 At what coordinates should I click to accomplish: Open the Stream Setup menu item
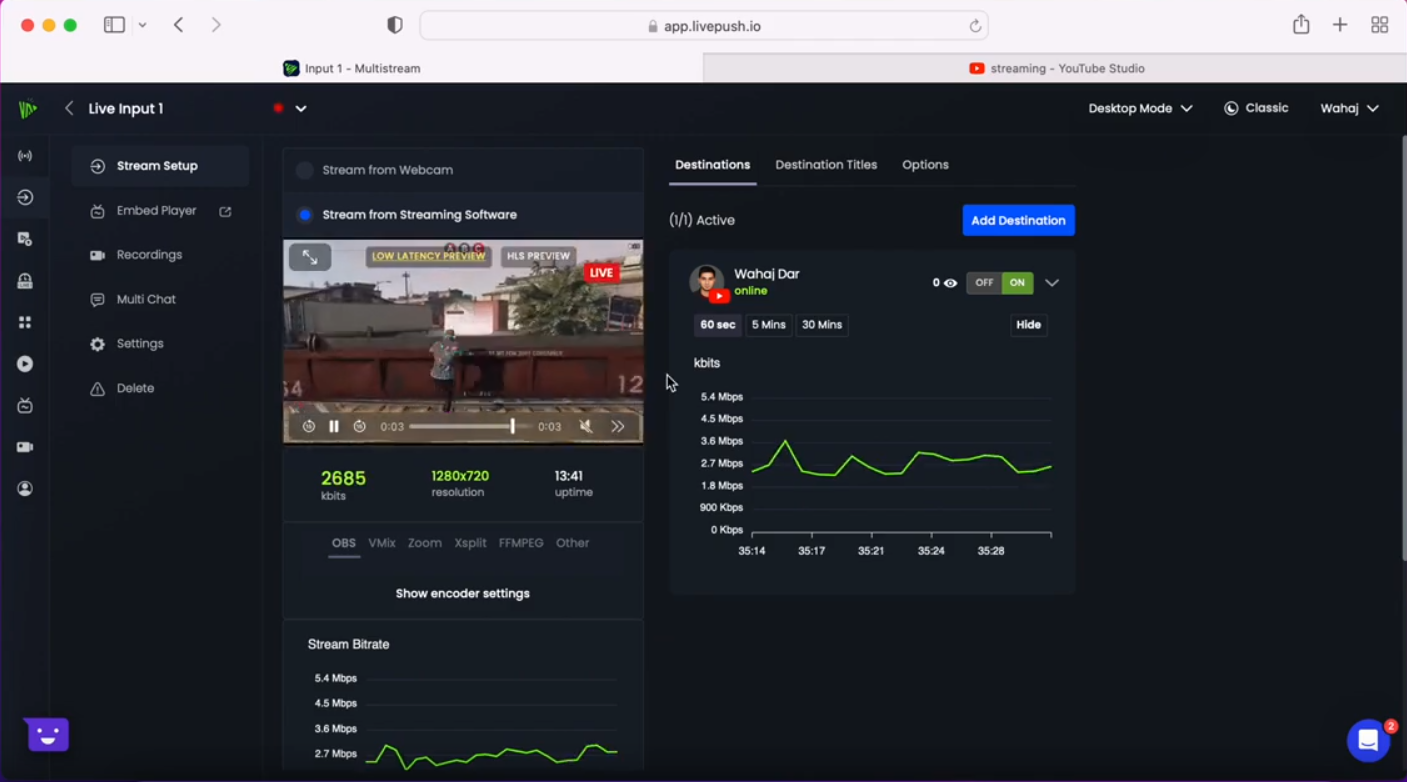pyautogui.click(x=160, y=166)
